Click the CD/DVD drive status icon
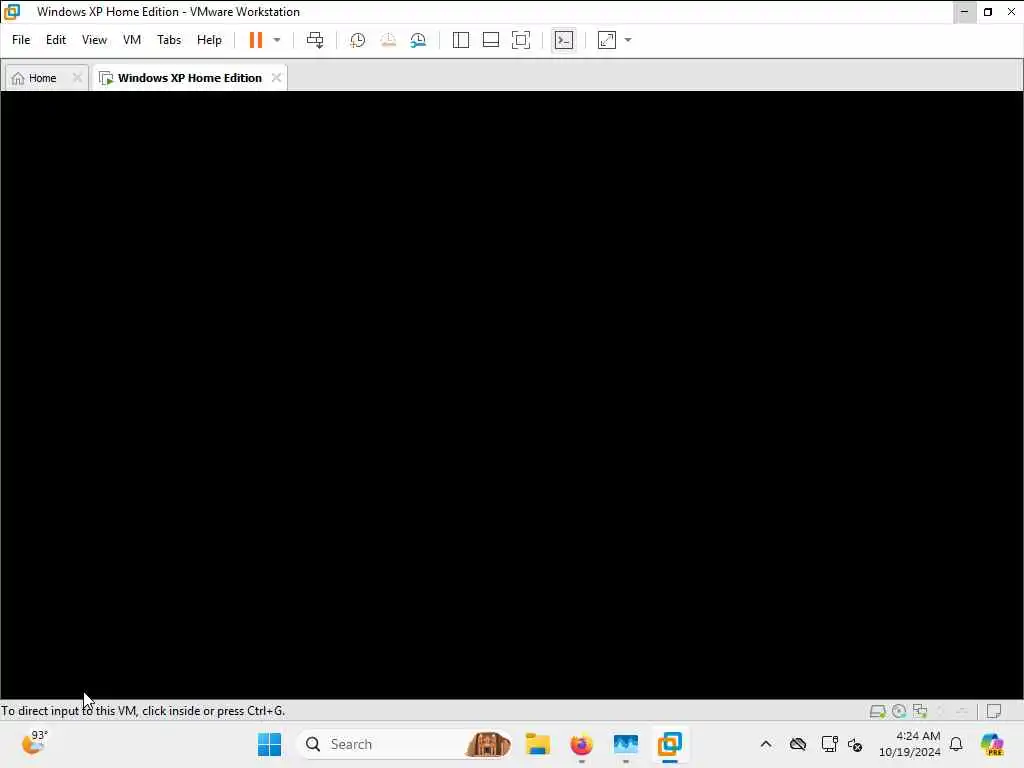Screen dimensions: 1024x768 [899, 711]
